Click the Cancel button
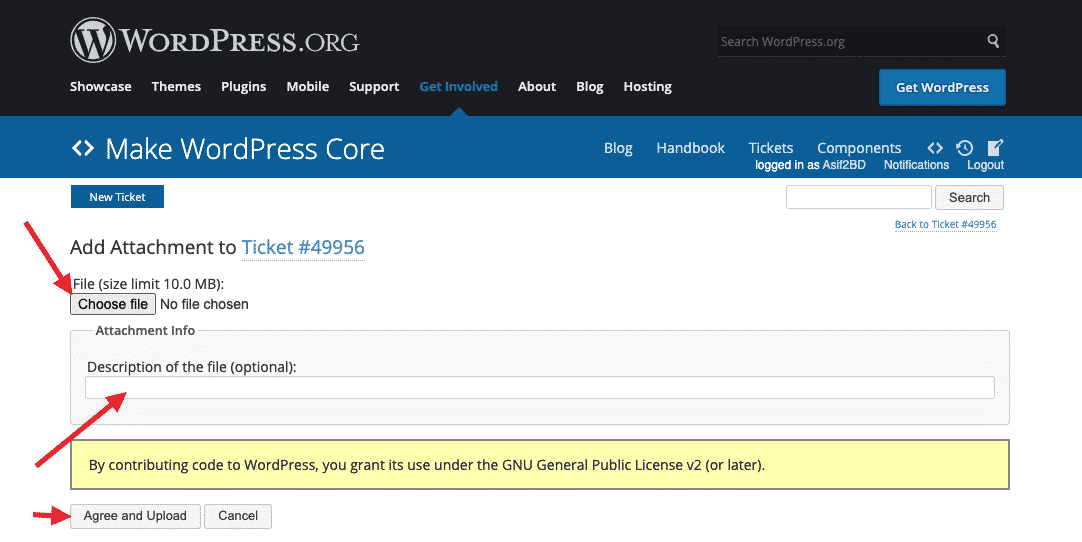 click(238, 516)
